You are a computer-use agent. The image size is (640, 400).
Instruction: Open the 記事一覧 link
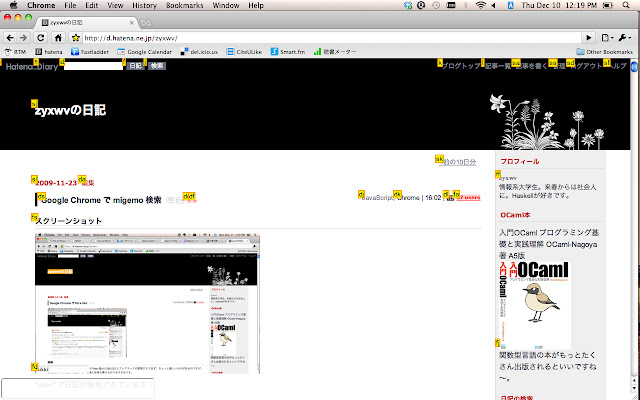(x=498, y=66)
